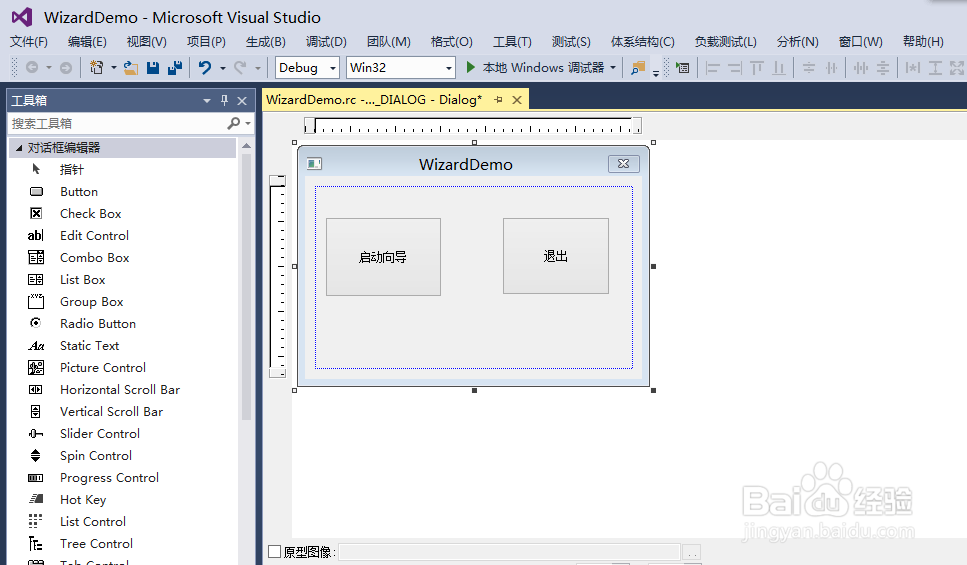Screen dimensions: 967x565
Task: Click the Align Bottoms toolbar icon
Action: coord(779,67)
